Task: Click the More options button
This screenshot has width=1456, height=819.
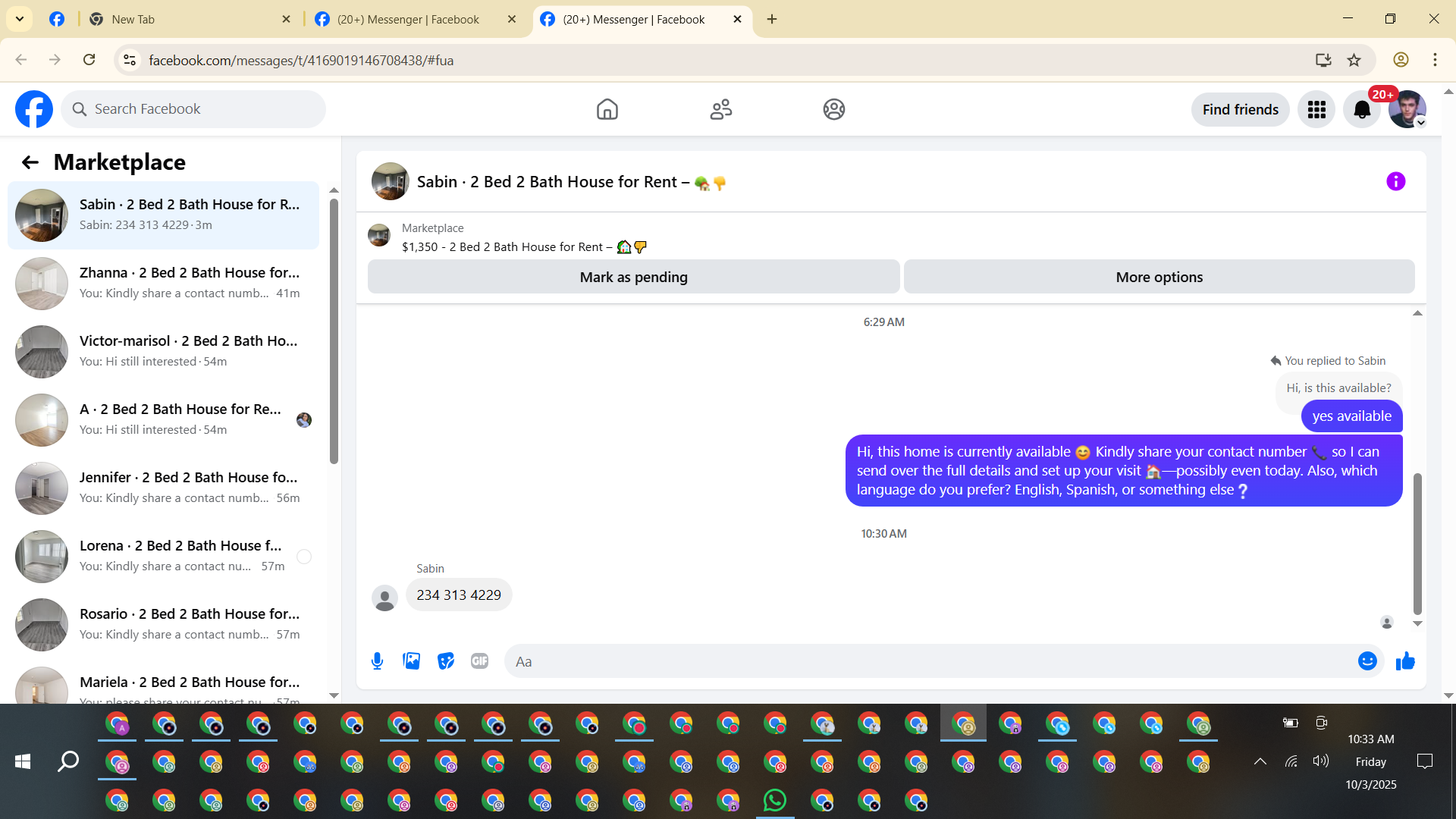Action: pos(1159,277)
